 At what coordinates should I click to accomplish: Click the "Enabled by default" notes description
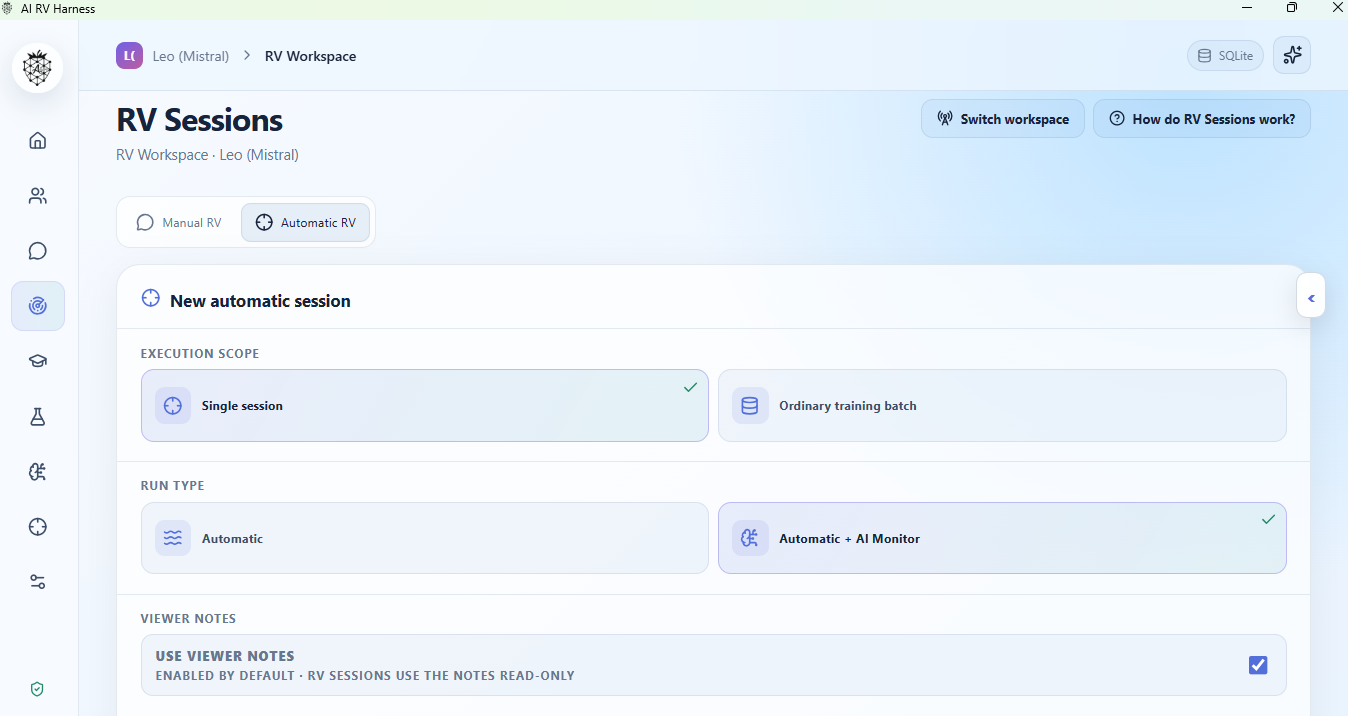(365, 676)
